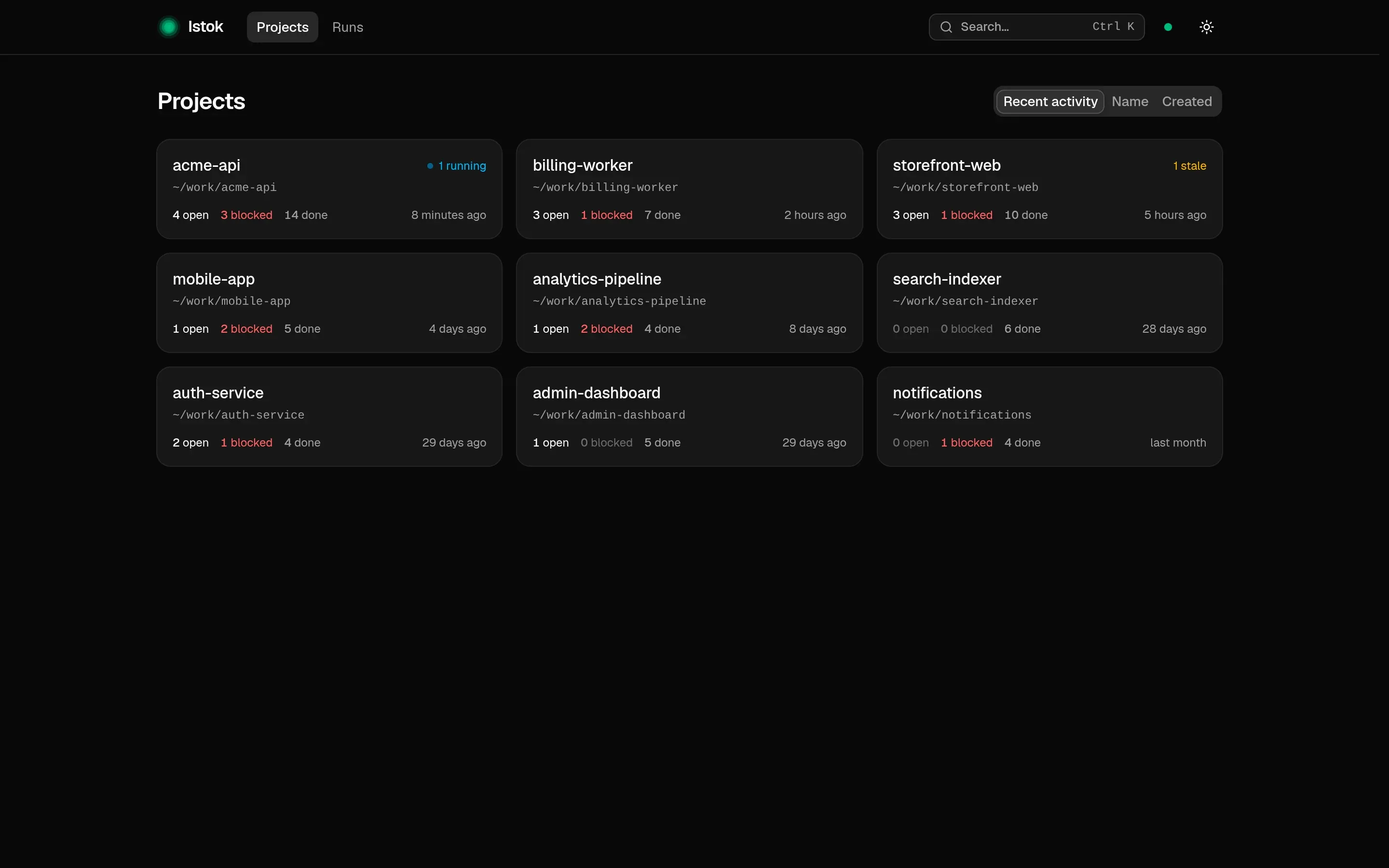Image resolution: width=1389 pixels, height=868 pixels.
Task: Click the ~/work/auth-service path
Action: 238,415
